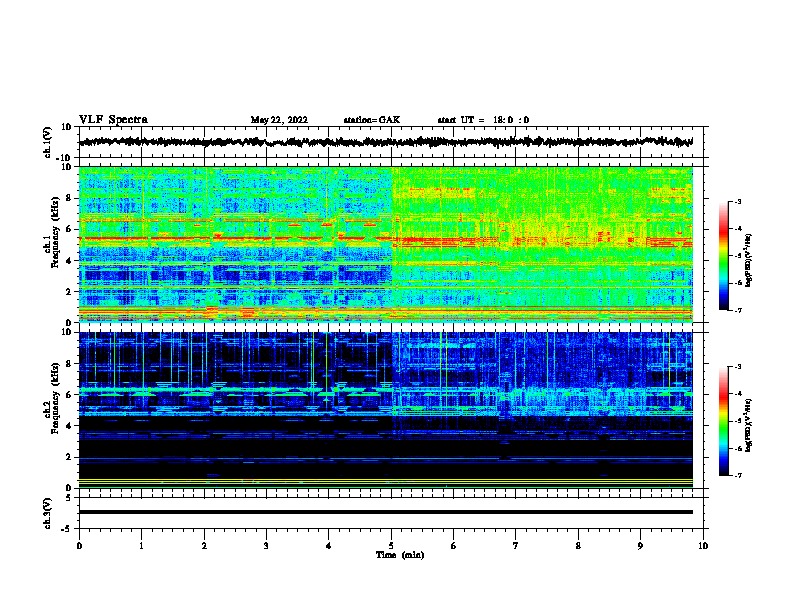Click the ch.1 voltage waveform trace

point(385,142)
